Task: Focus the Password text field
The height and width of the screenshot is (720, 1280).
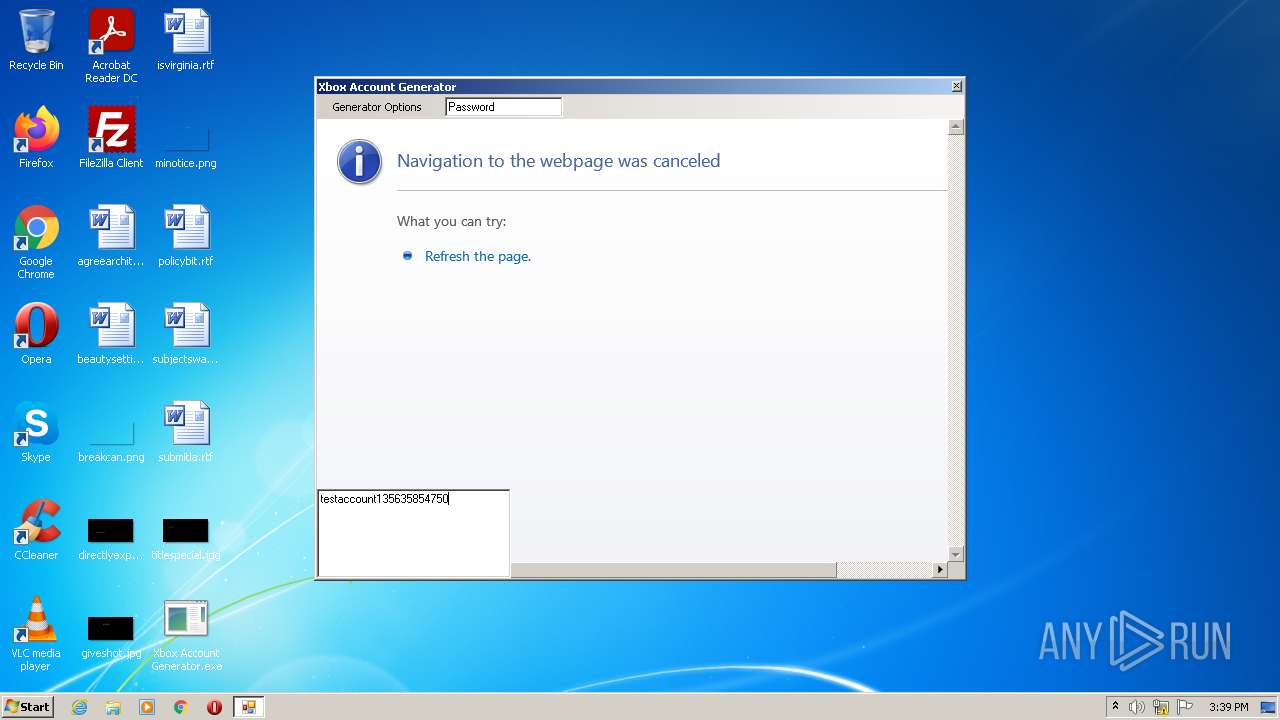Action: [503, 107]
